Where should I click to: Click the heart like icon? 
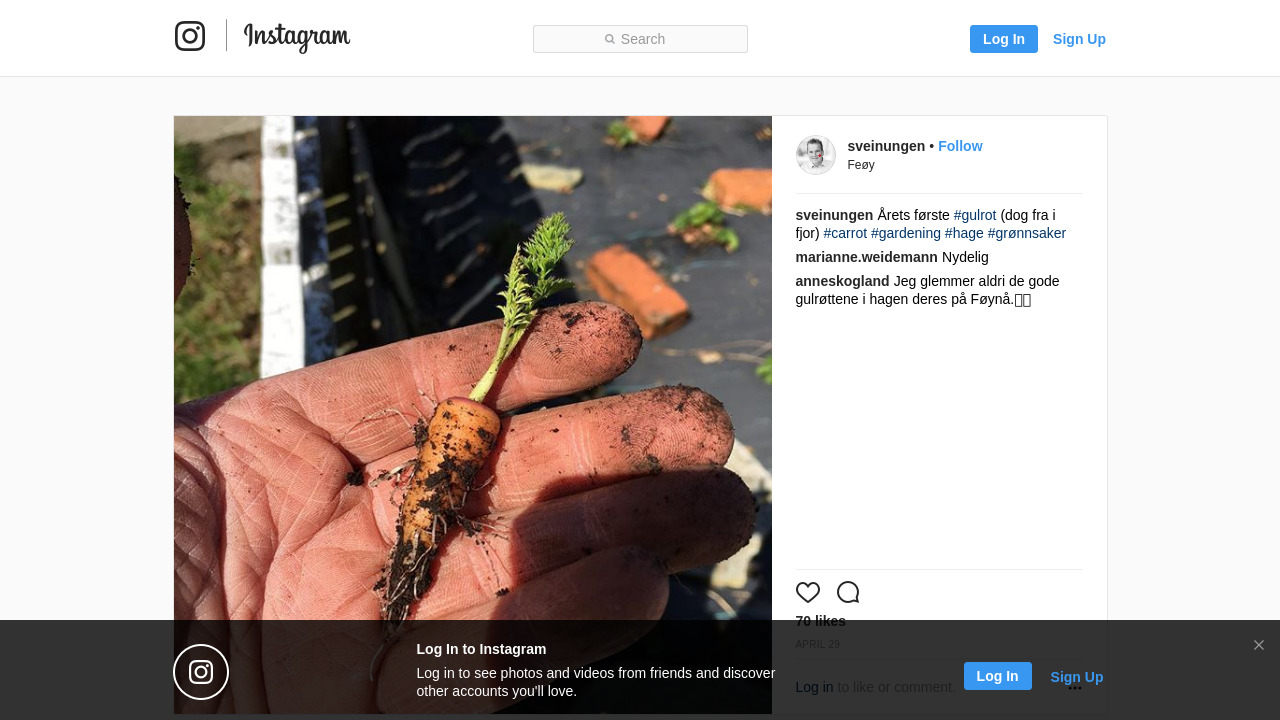(808, 592)
